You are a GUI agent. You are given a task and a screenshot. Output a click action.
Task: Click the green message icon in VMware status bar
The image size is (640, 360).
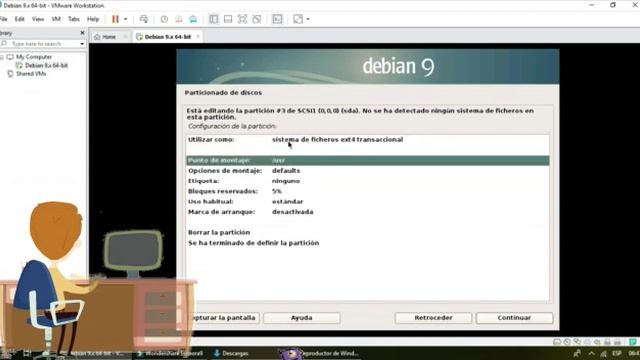tap(633, 342)
